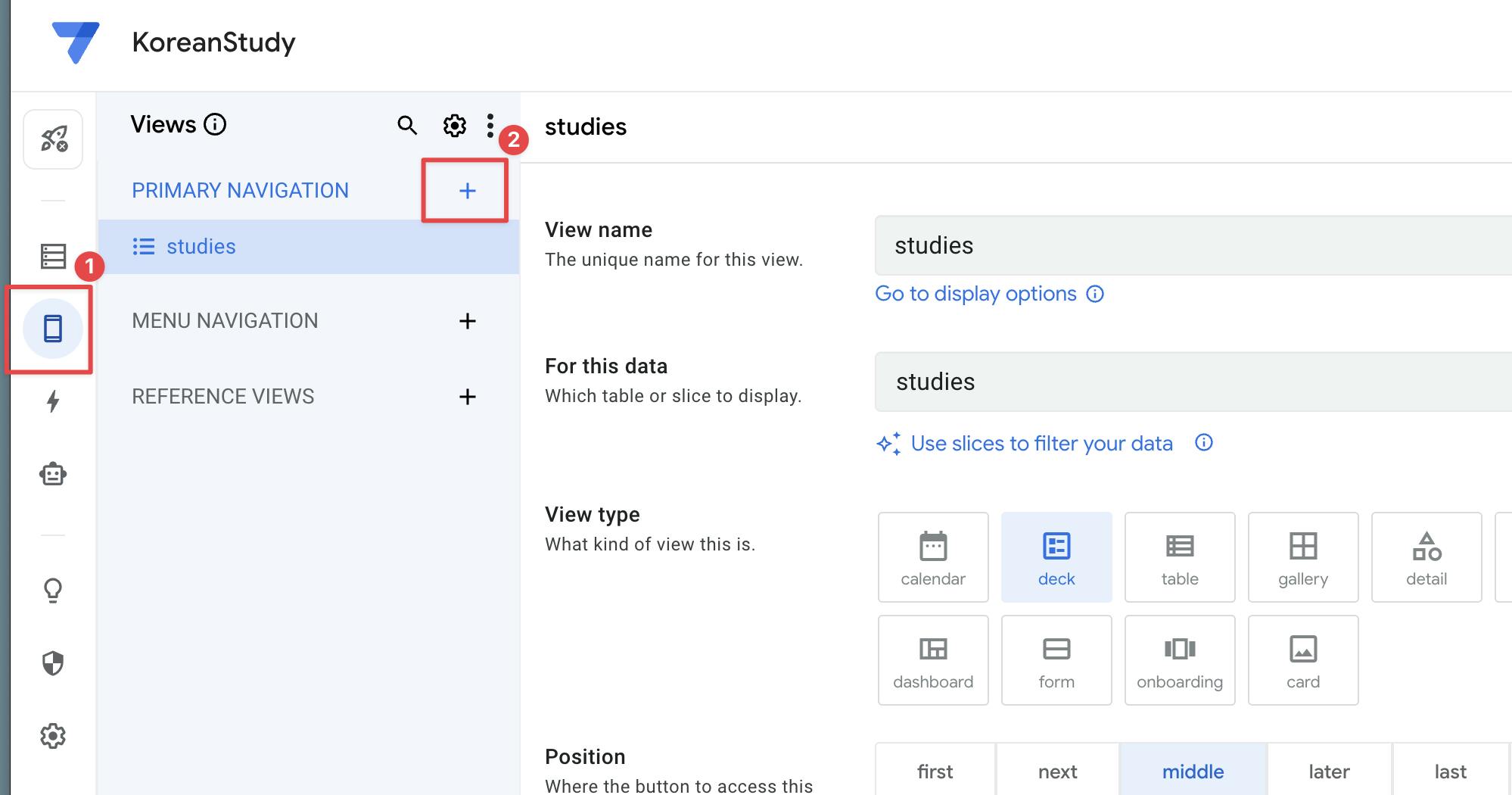Open the Automation robot icon
The height and width of the screenshot is (795, 1512).
pos(53,475)
